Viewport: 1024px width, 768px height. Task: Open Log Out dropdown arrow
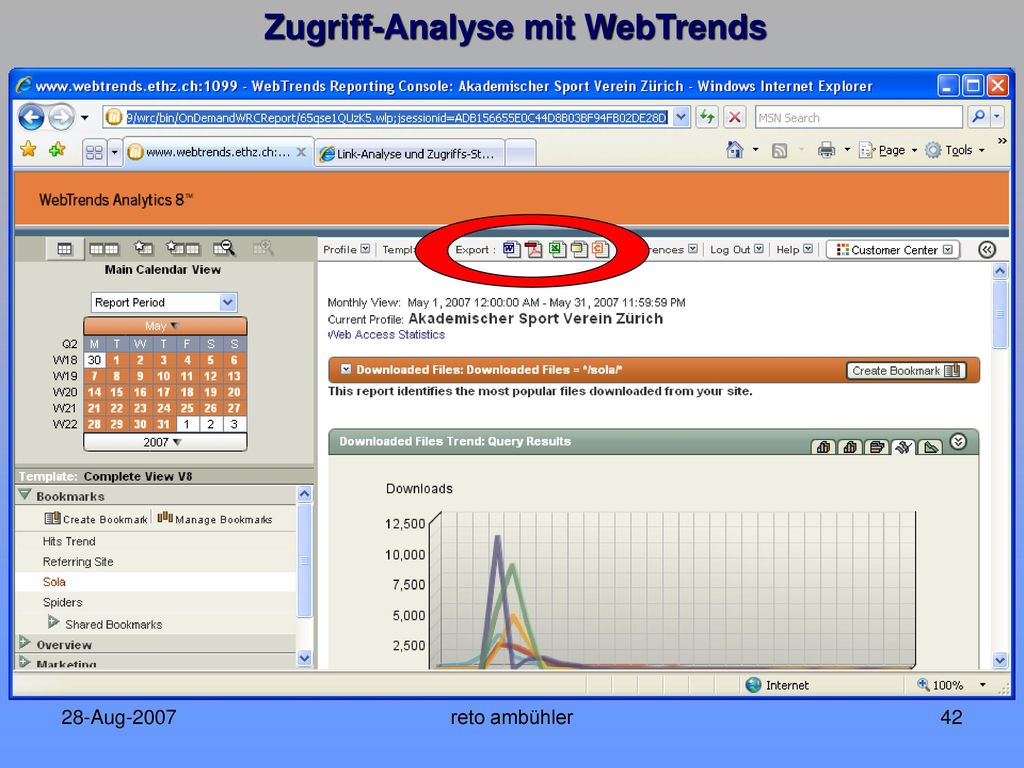[x=759, y=249]
